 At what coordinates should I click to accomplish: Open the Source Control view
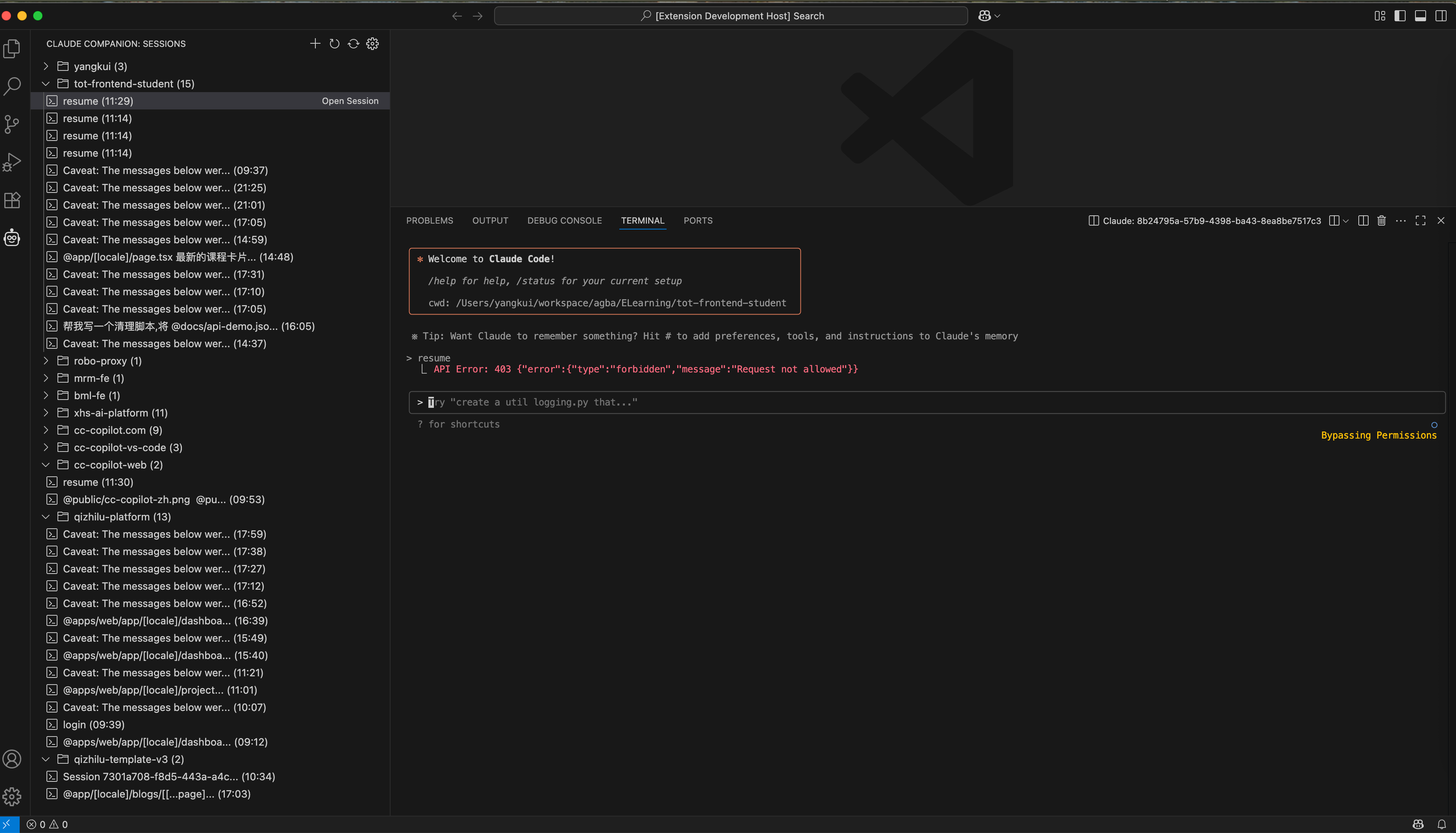(12, 124)
